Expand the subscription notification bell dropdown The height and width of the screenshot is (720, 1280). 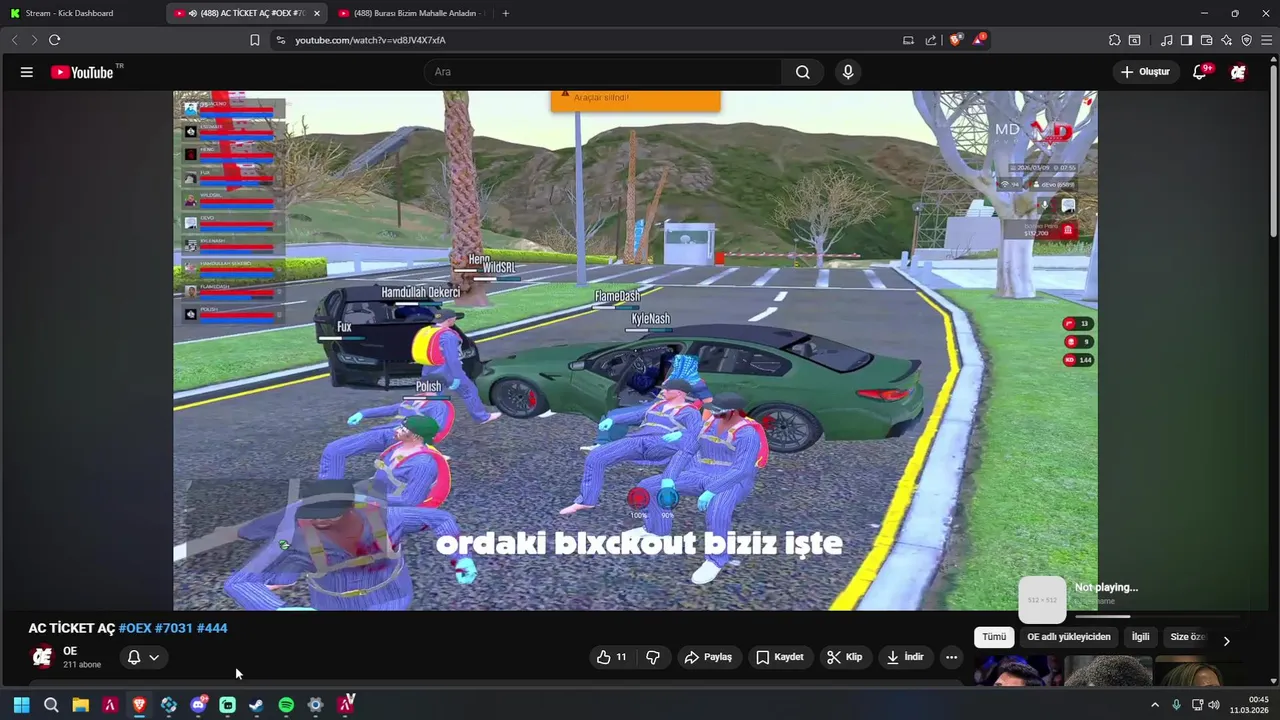point(143,657)
